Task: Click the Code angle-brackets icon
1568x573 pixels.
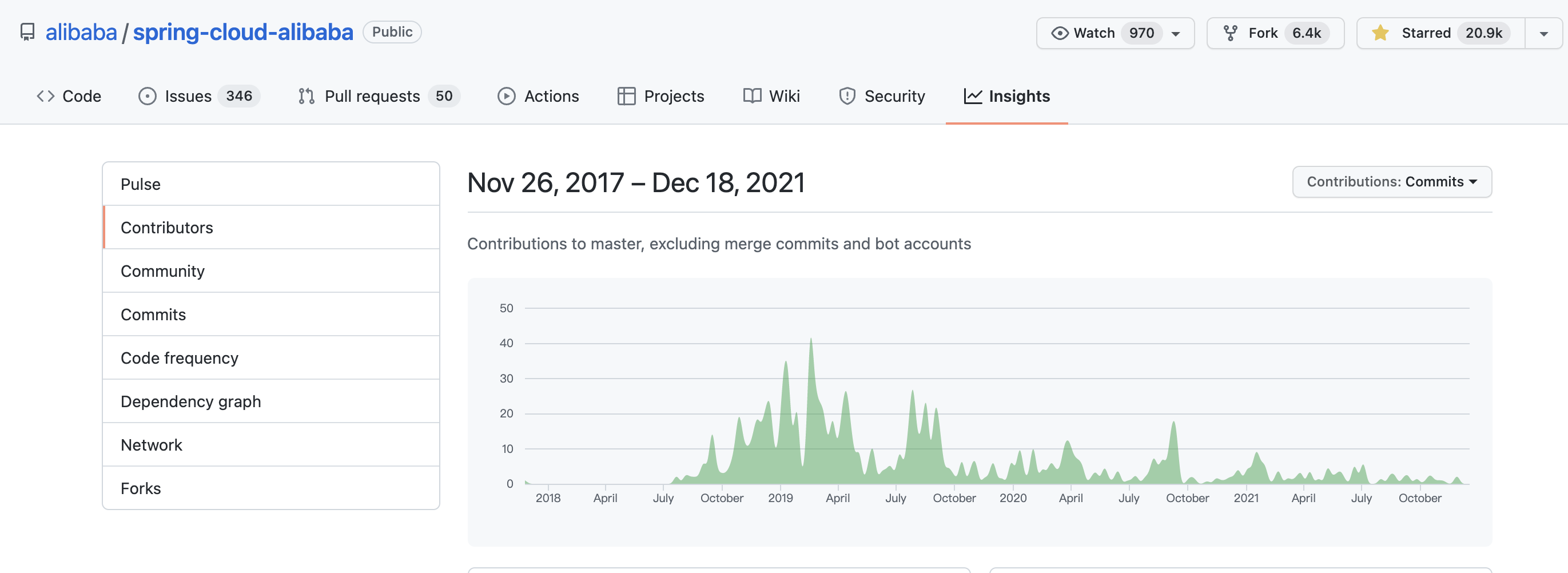Action: (x=46, y=96)
